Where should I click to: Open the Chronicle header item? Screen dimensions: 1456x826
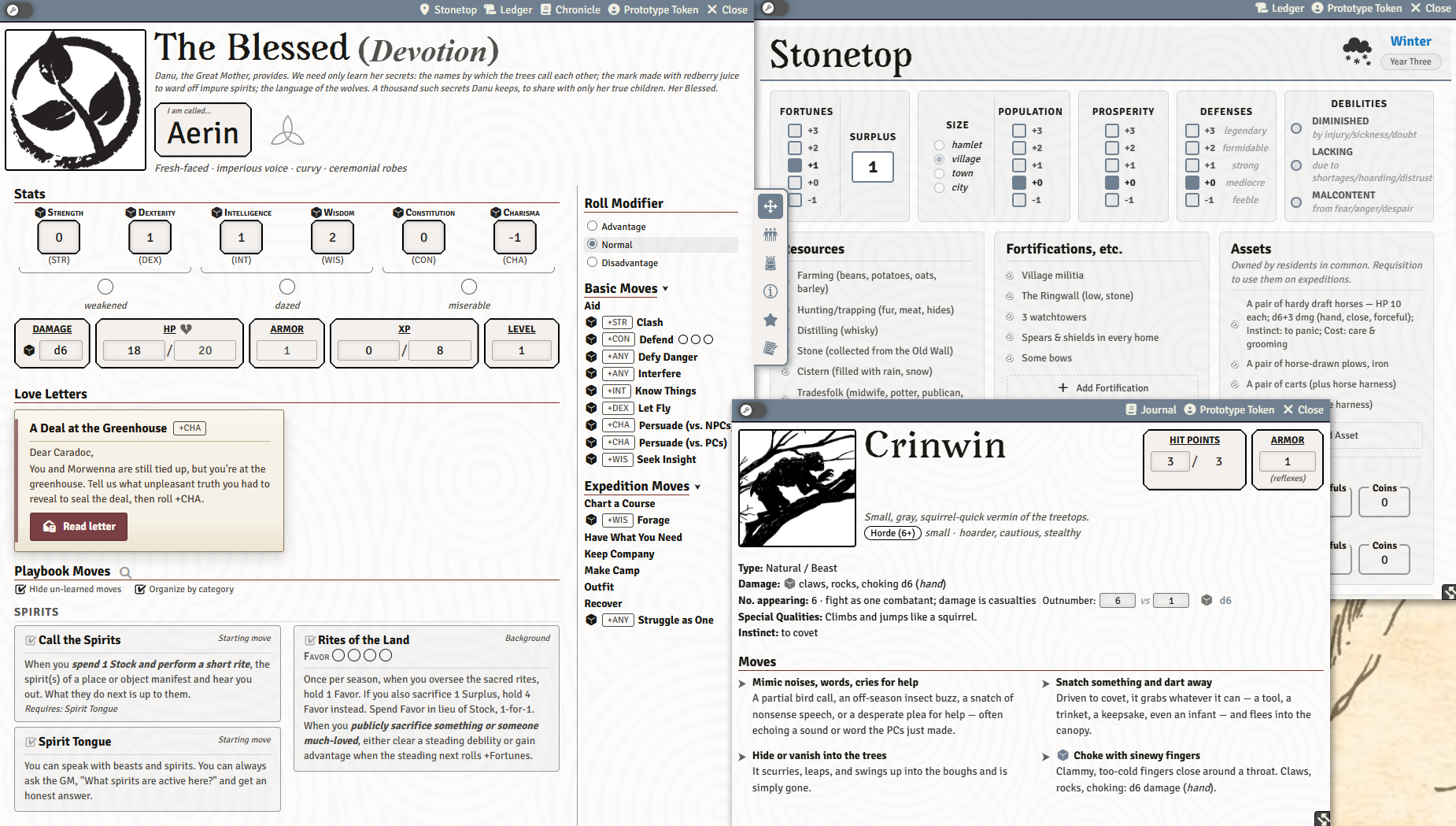tap(571, 9)
